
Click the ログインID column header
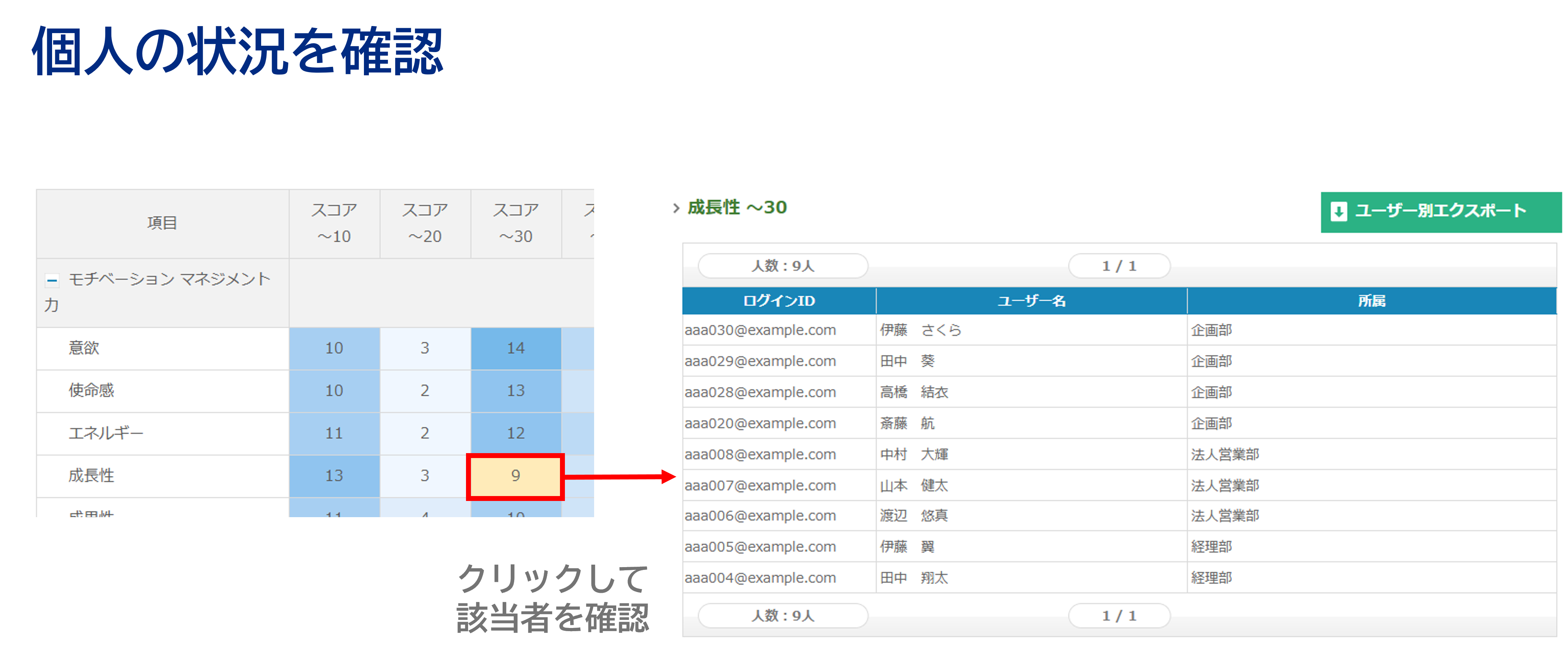[x=779, y=300]
